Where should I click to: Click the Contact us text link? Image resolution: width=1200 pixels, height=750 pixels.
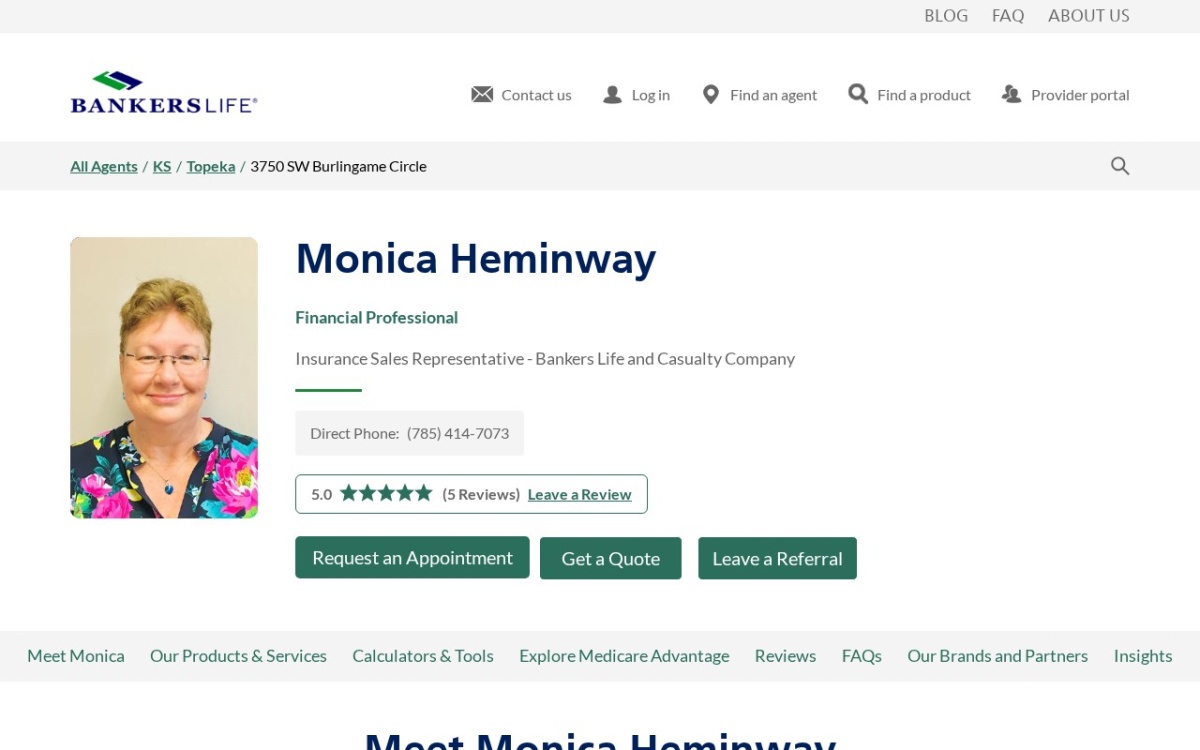[x=536, y=95]
